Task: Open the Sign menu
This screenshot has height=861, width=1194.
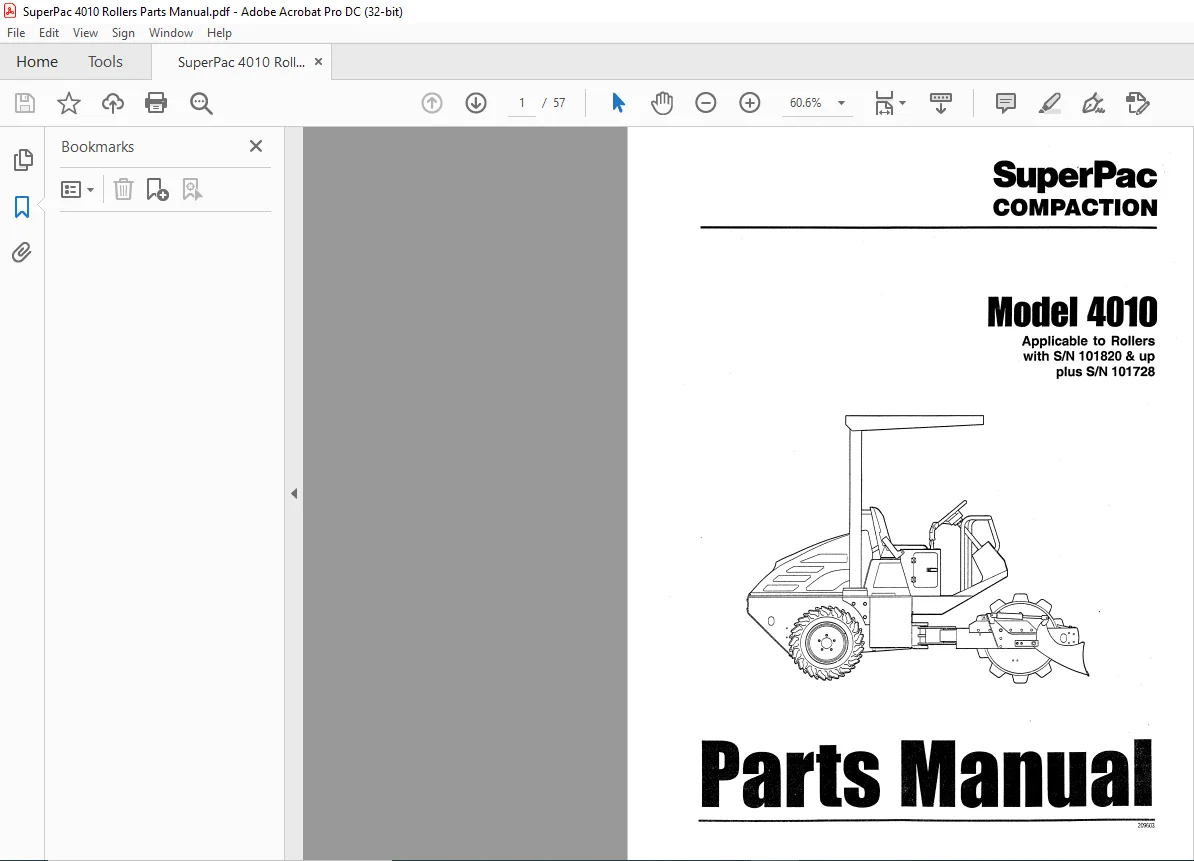Action: (123, 33)
